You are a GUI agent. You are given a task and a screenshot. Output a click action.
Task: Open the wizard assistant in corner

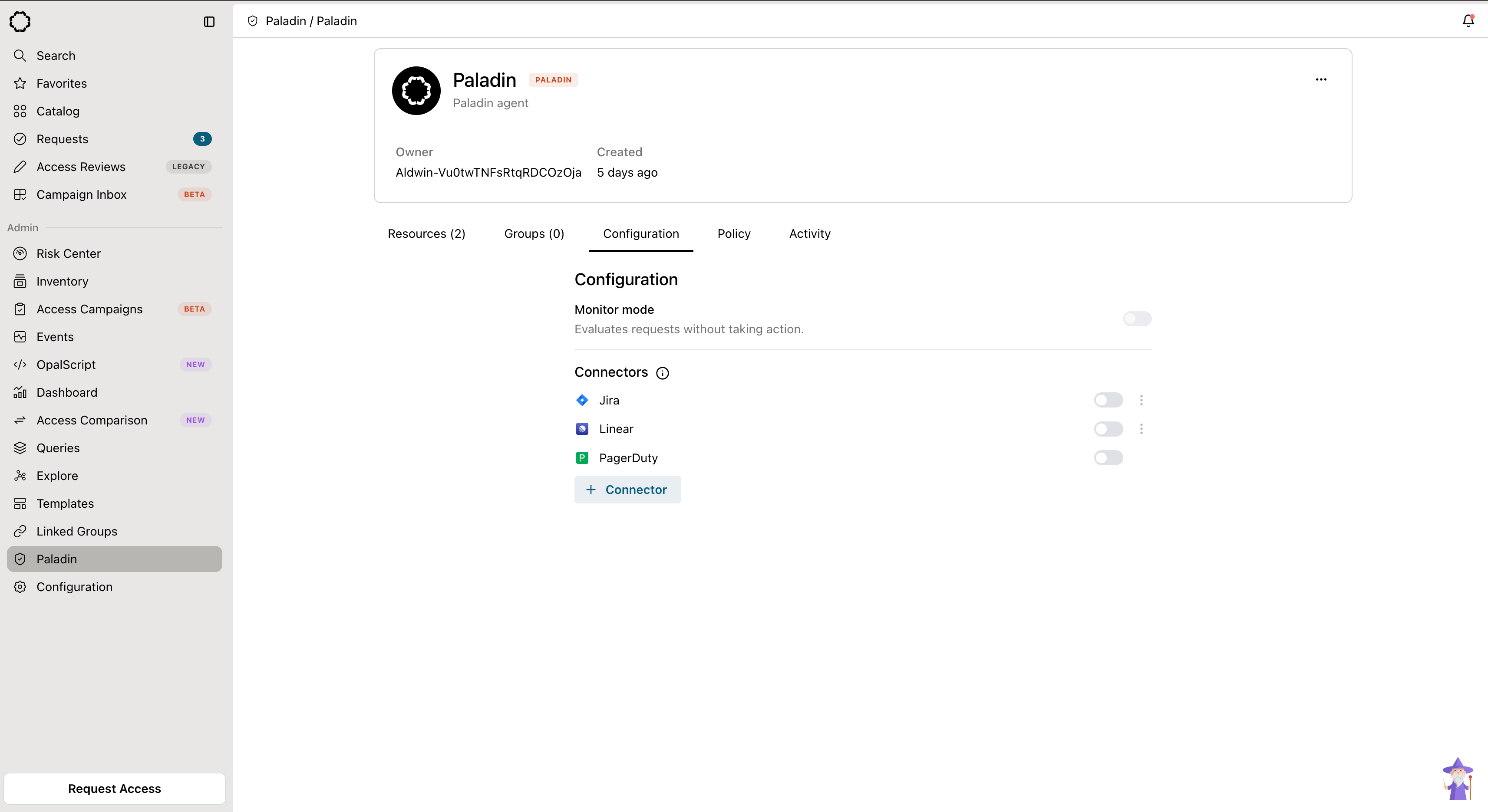coord(1458,779)
